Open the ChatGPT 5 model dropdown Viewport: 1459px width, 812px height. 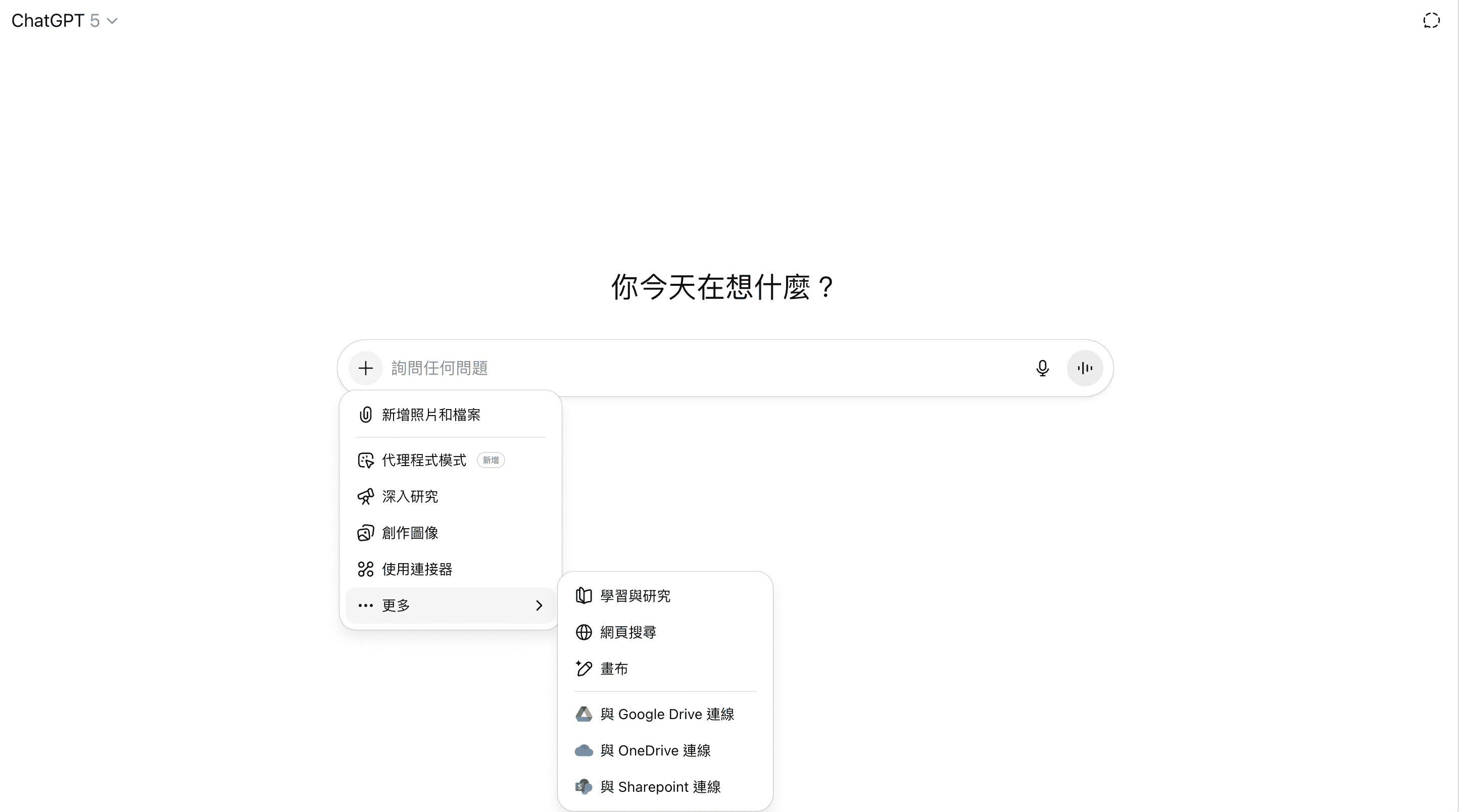[64, 21]
